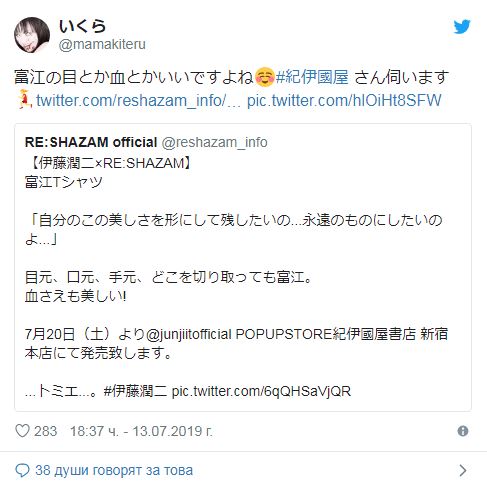Click the speech bubble conversation icon
The width and height of the screenshot is (487, 482).
click(x=23, y=470)
